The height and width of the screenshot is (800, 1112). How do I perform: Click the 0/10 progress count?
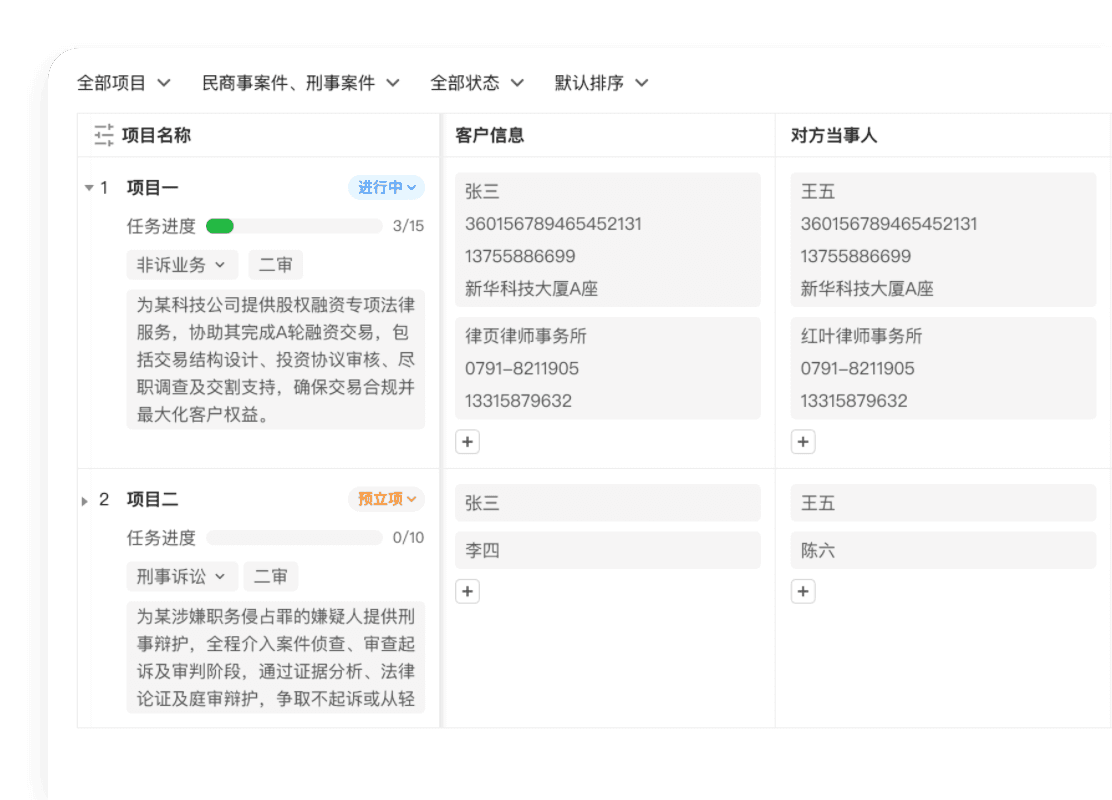click(408, 538)
